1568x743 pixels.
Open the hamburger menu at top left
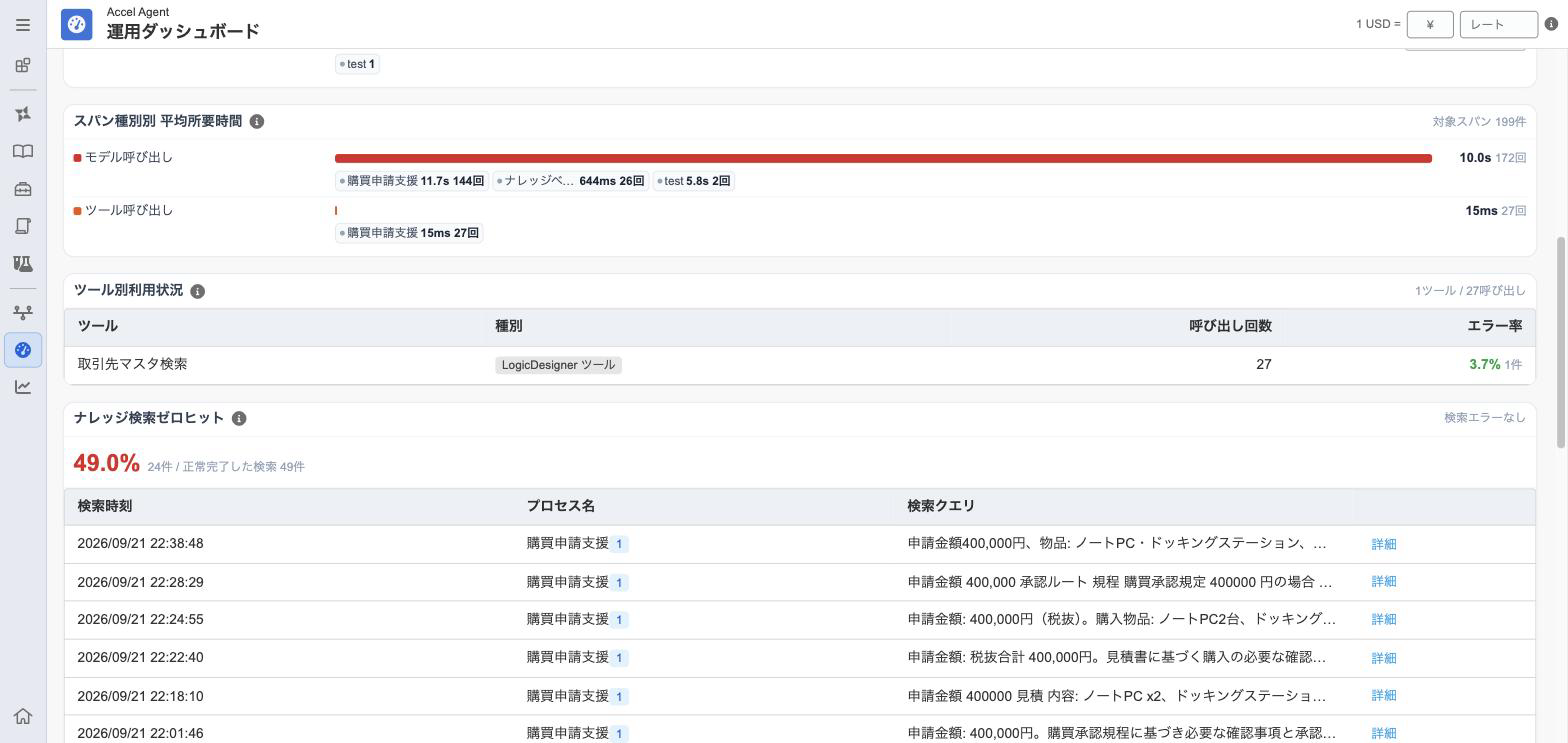point(23,25)
